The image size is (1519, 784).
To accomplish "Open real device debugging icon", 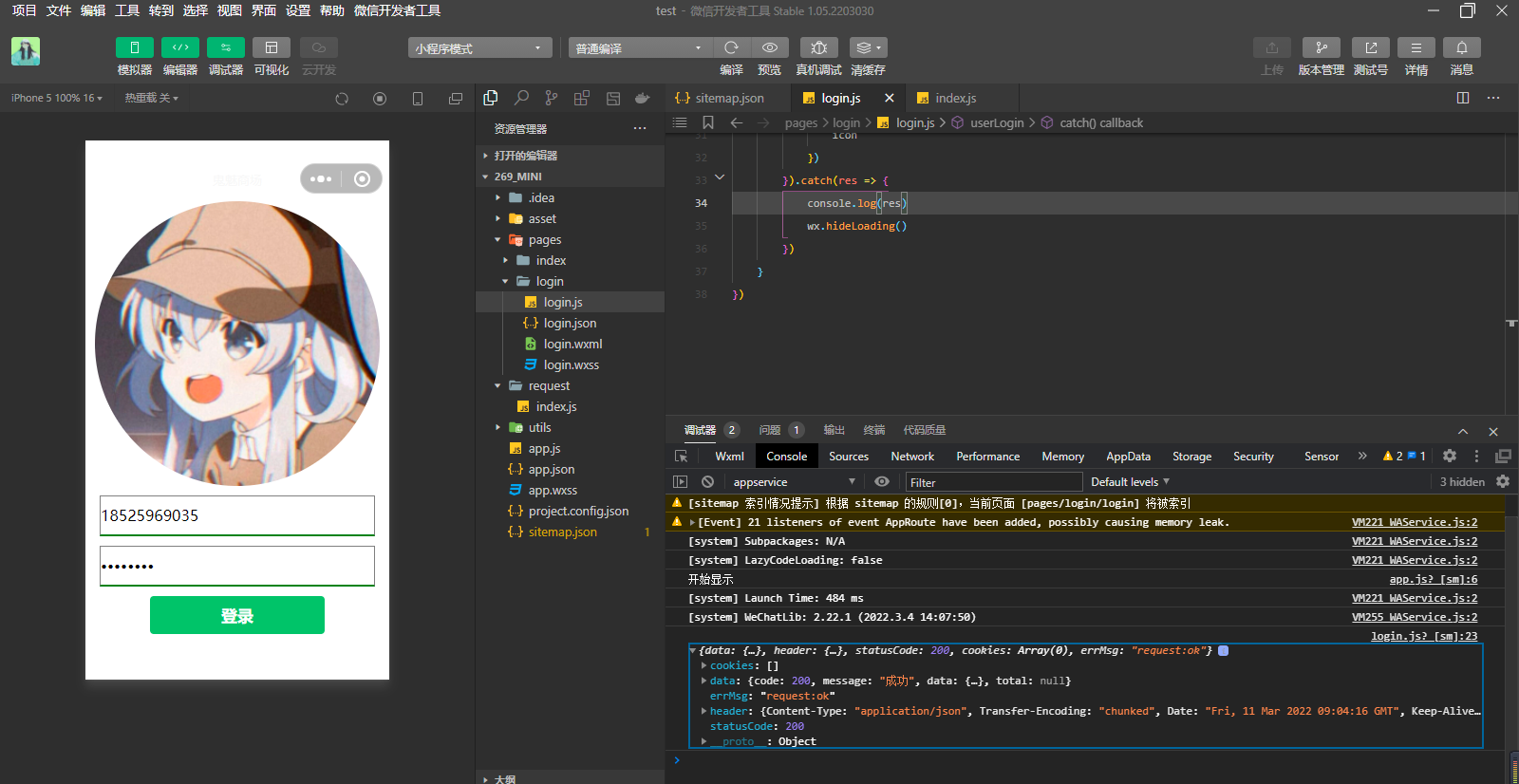I will 818,47.
